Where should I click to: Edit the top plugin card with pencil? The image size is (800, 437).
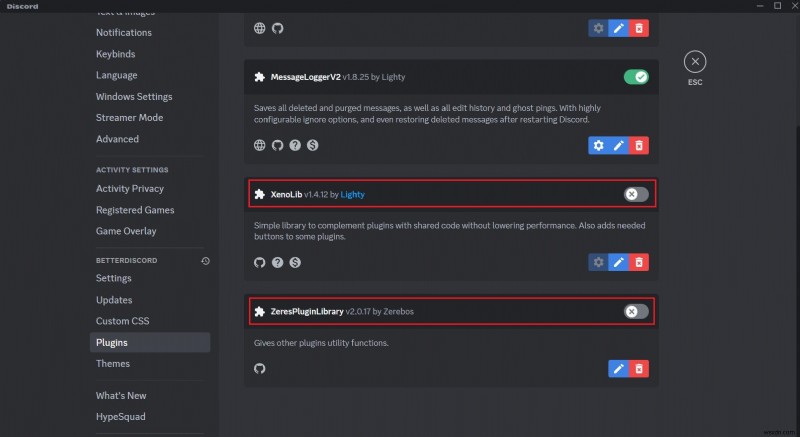click(x=618, y=28)
